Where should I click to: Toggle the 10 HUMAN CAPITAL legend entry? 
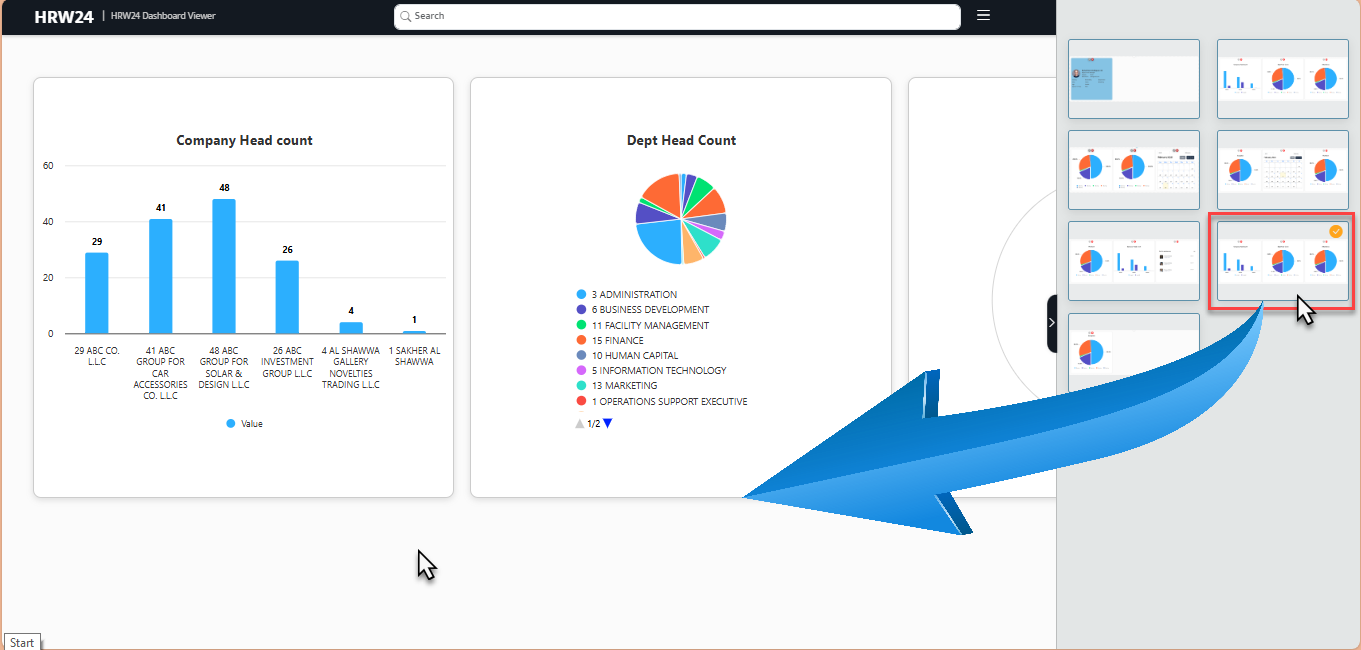click(x=634, y=356)
